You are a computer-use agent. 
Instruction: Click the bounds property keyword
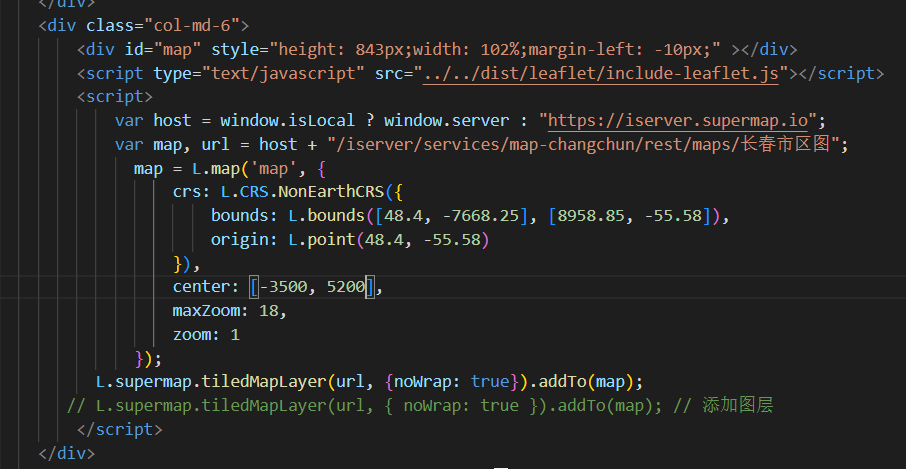240,215
